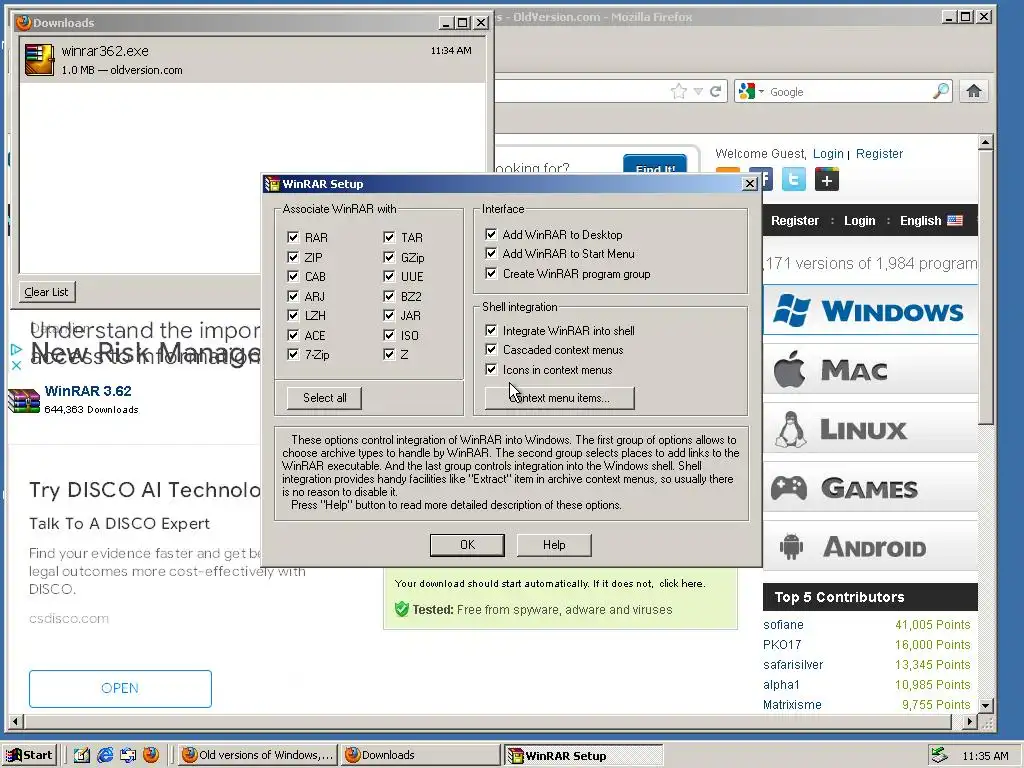1024x768 pixels.
Task: Click the WinRAR books icon on webpage
Action: tap(24, 400)
